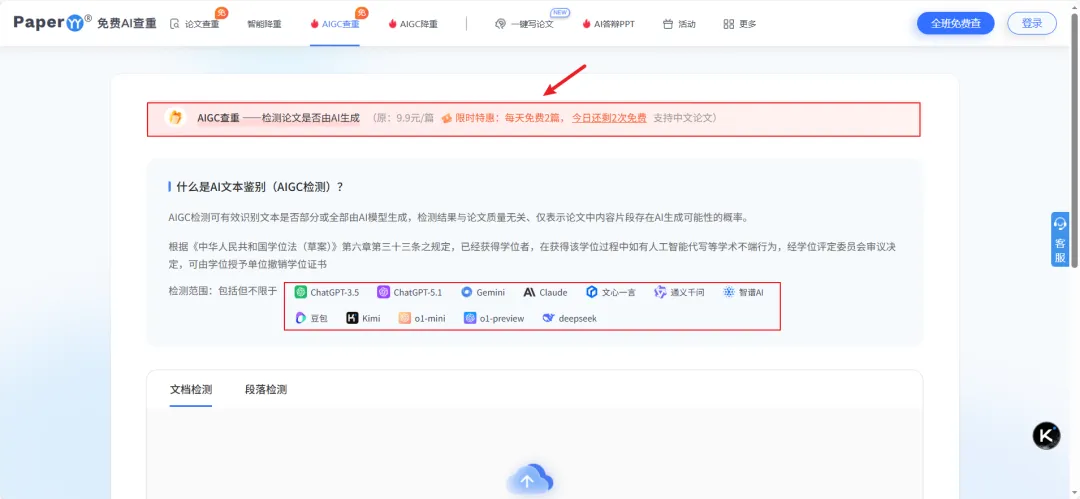The height and width of the screenshot is (499, 1080).
Task: Click the 通义千问 logo icon
Action: pyautogui.click(x=661, y=292)
